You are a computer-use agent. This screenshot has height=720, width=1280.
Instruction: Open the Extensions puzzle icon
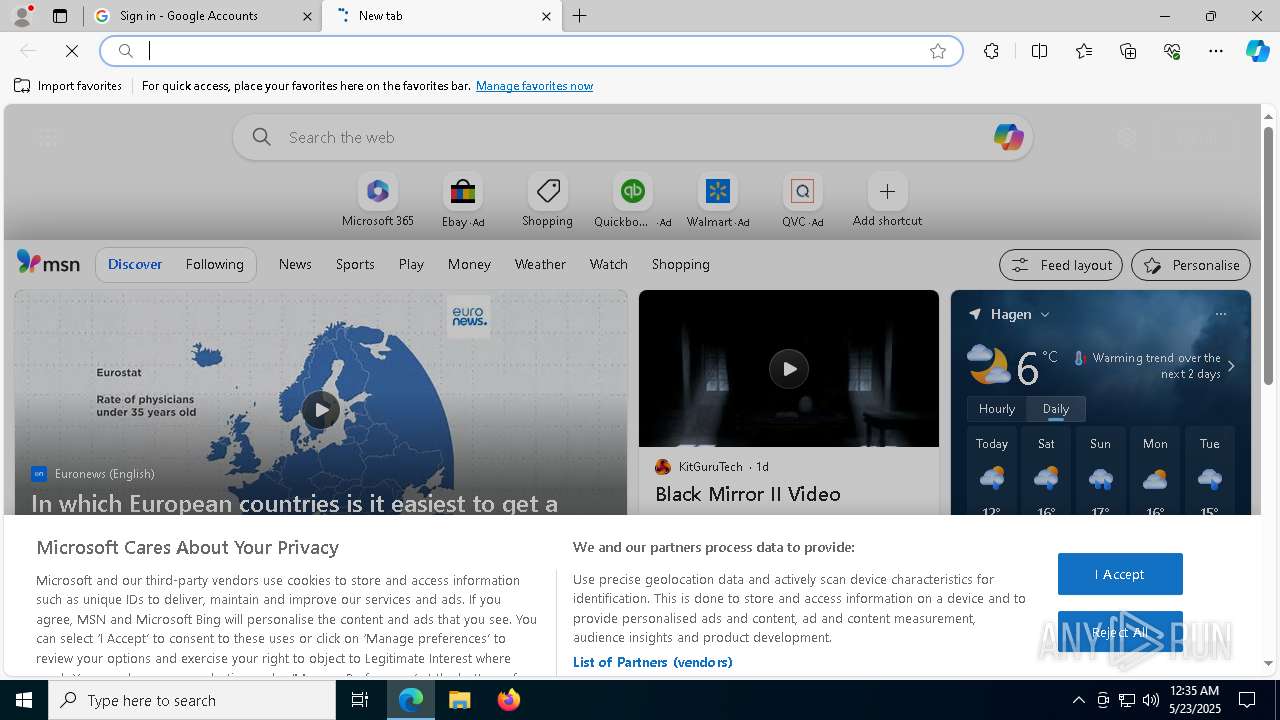point(991,51)
